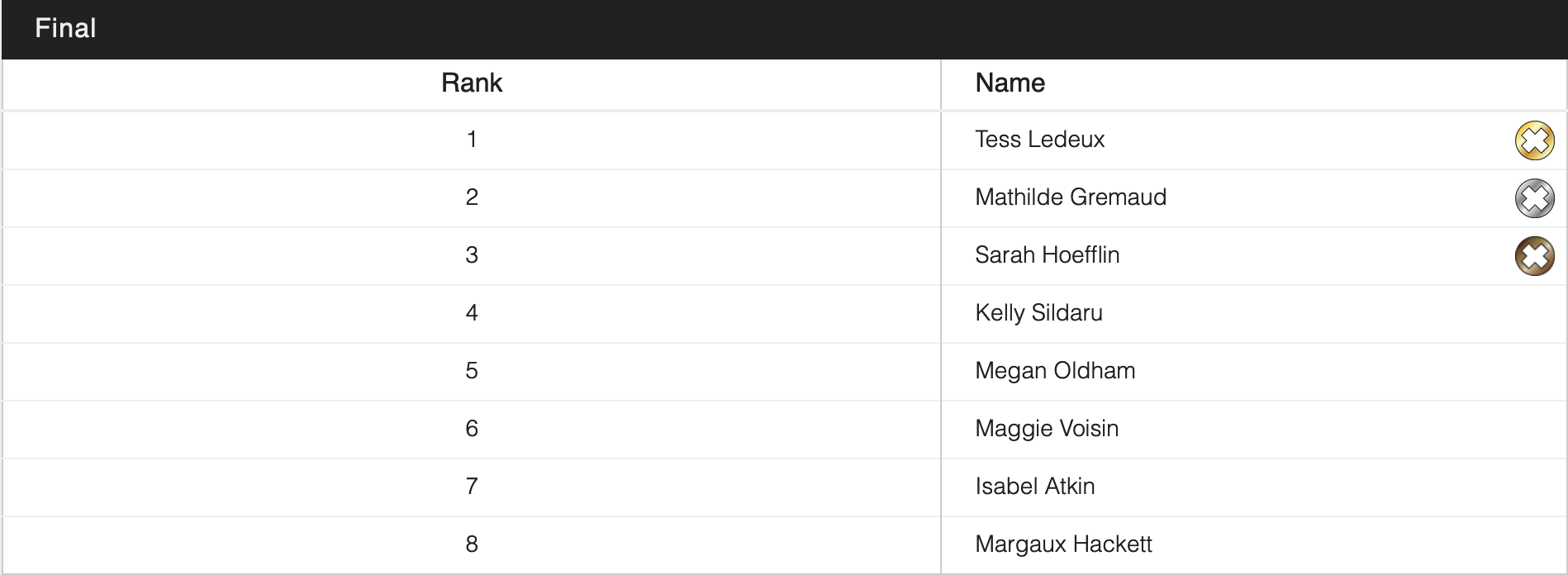Screen dimensions: 1568x575
Task: Click the Rank column header
Action: tap(472, 83)
